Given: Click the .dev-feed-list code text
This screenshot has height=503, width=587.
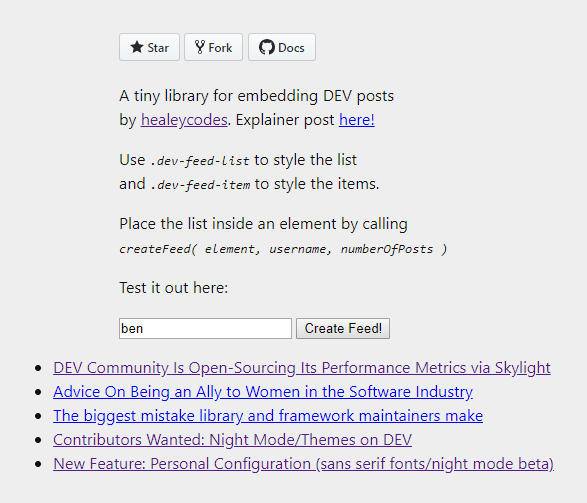Looking at the screenshot, I should pos(200,161).
